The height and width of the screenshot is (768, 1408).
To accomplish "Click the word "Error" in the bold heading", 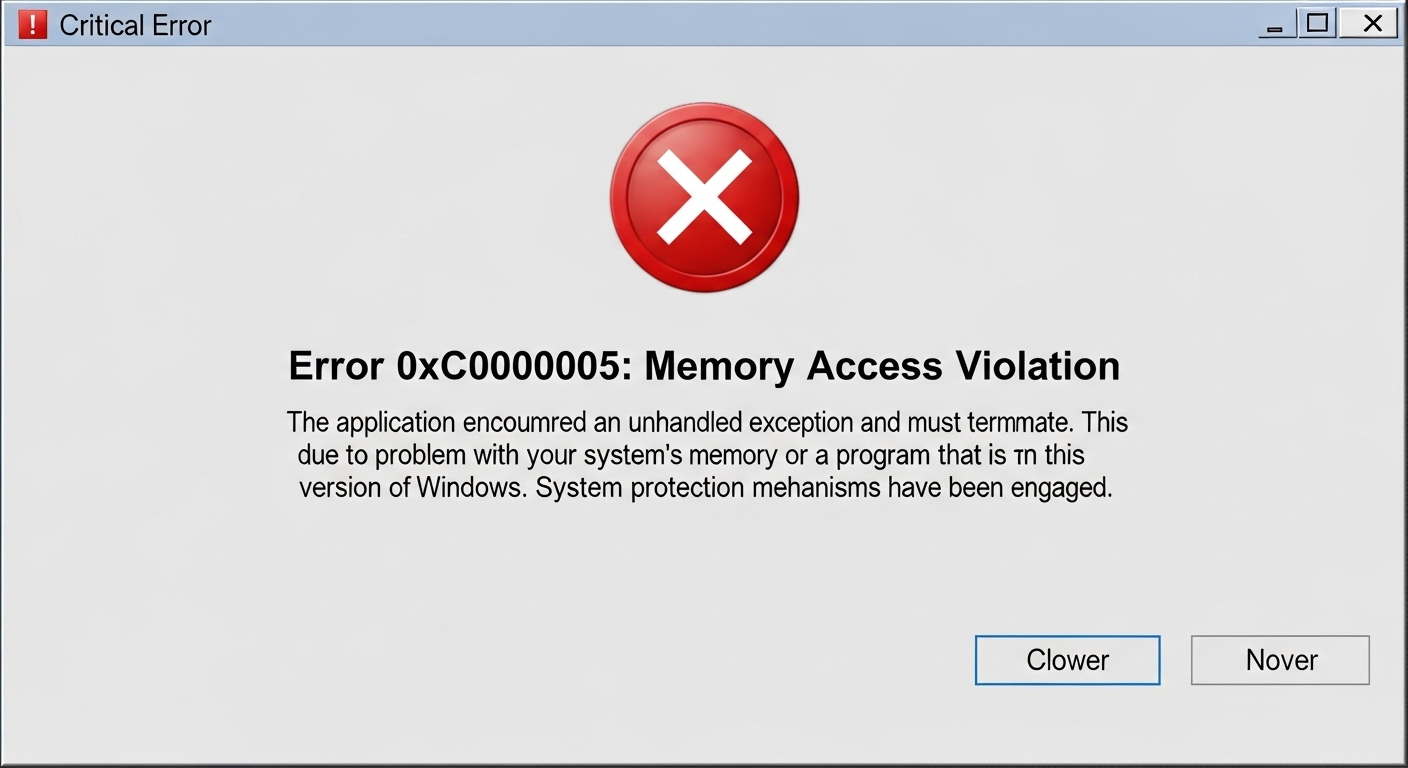I will [x=336, y=366].
